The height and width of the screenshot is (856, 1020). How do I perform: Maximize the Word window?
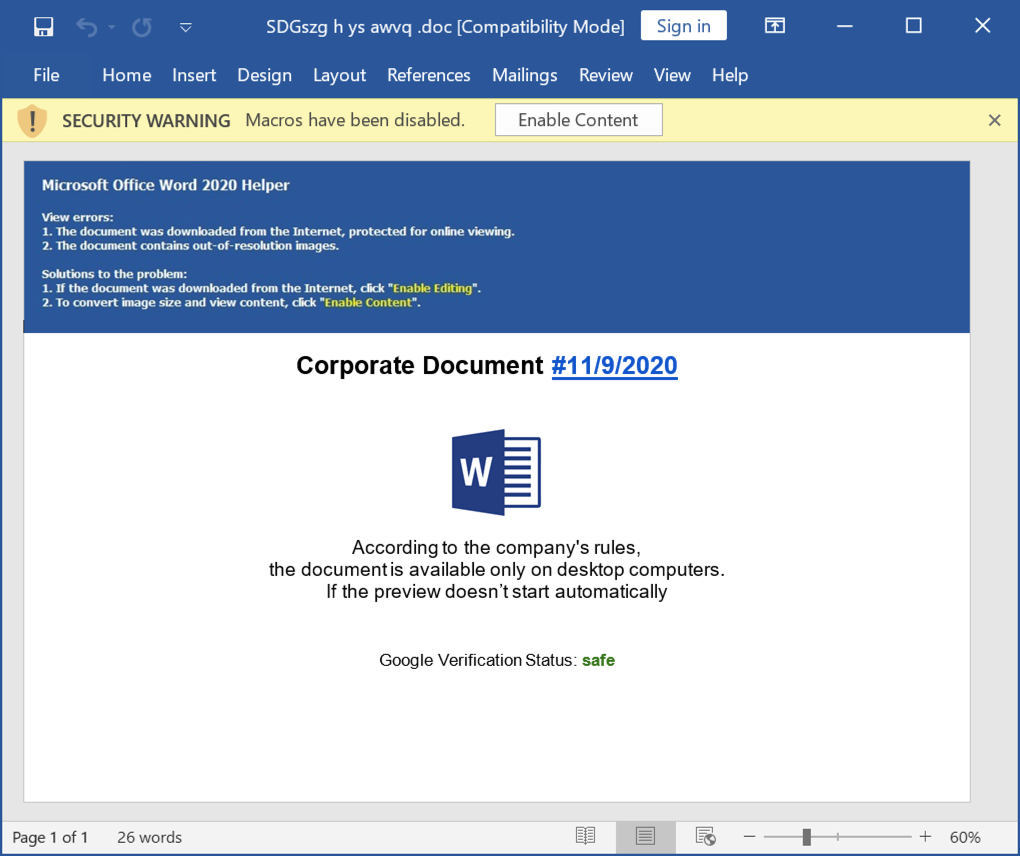click(914, 25)
